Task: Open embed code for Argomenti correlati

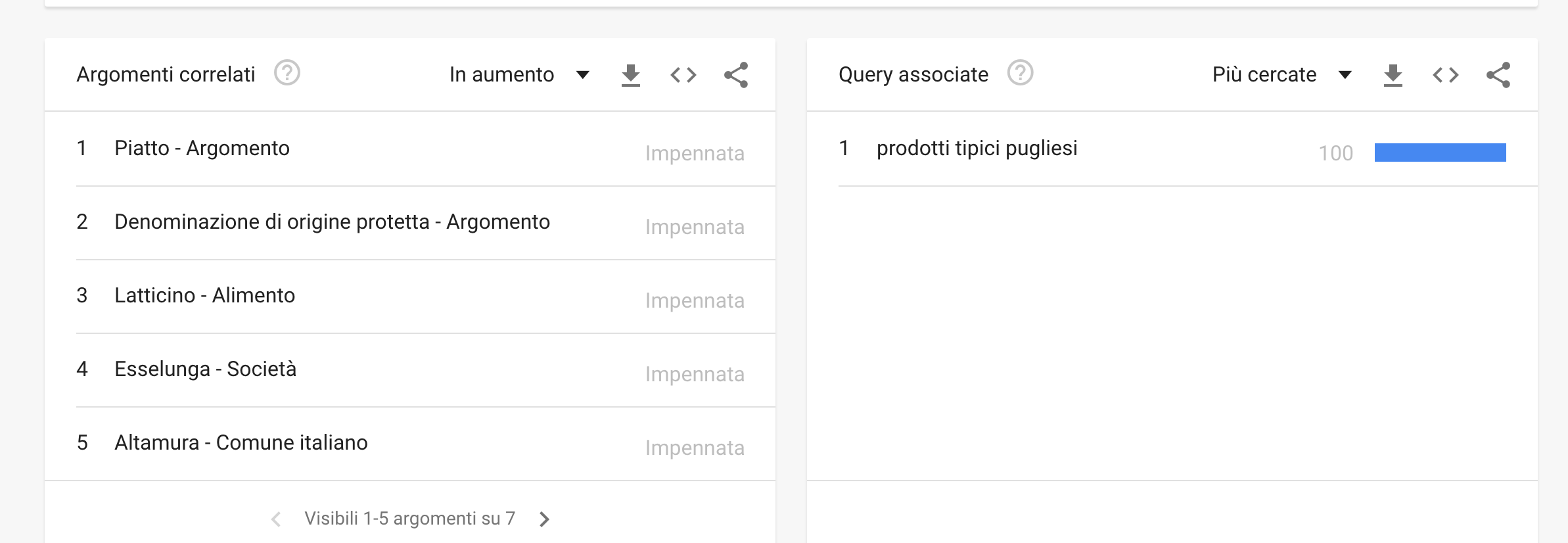Action: click(x=683, y=75)
